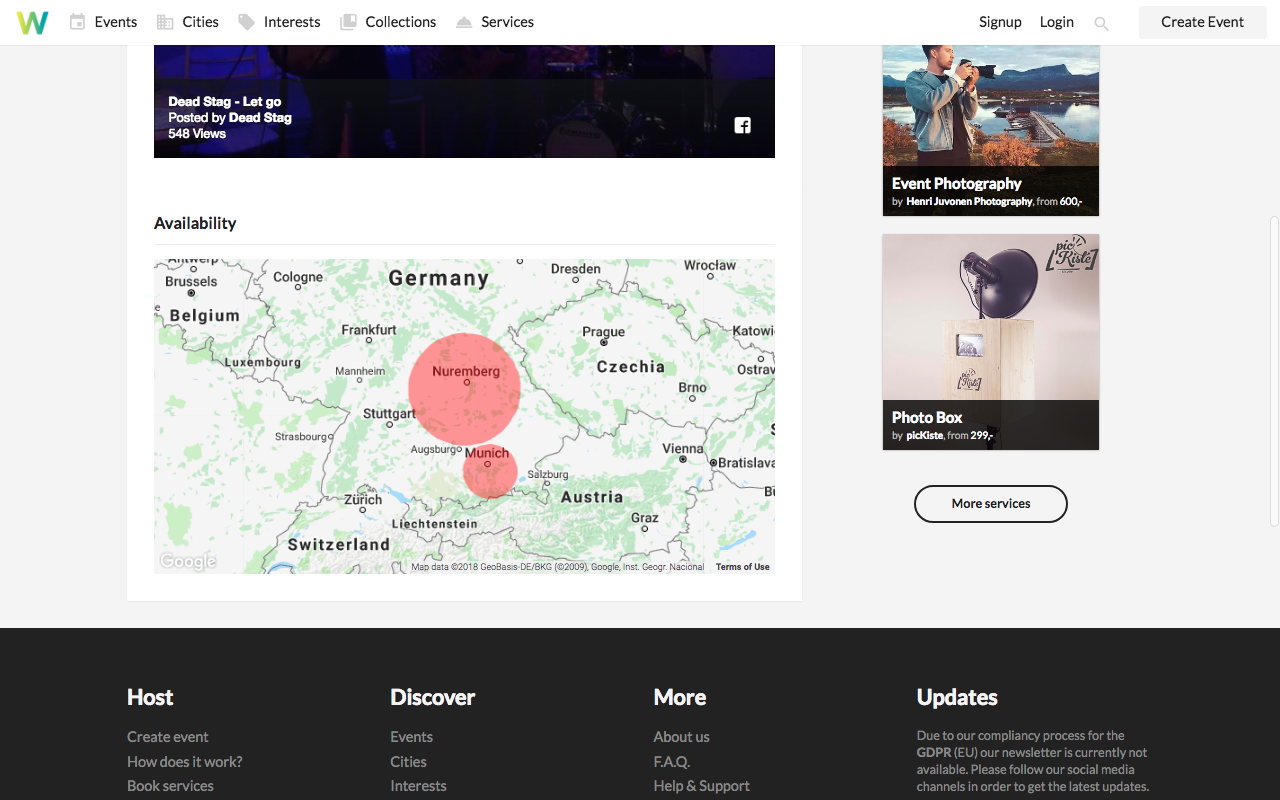1280x800 pixels.
Task: Click footer Interests link under Discover
Action: [x=418, y=786]
